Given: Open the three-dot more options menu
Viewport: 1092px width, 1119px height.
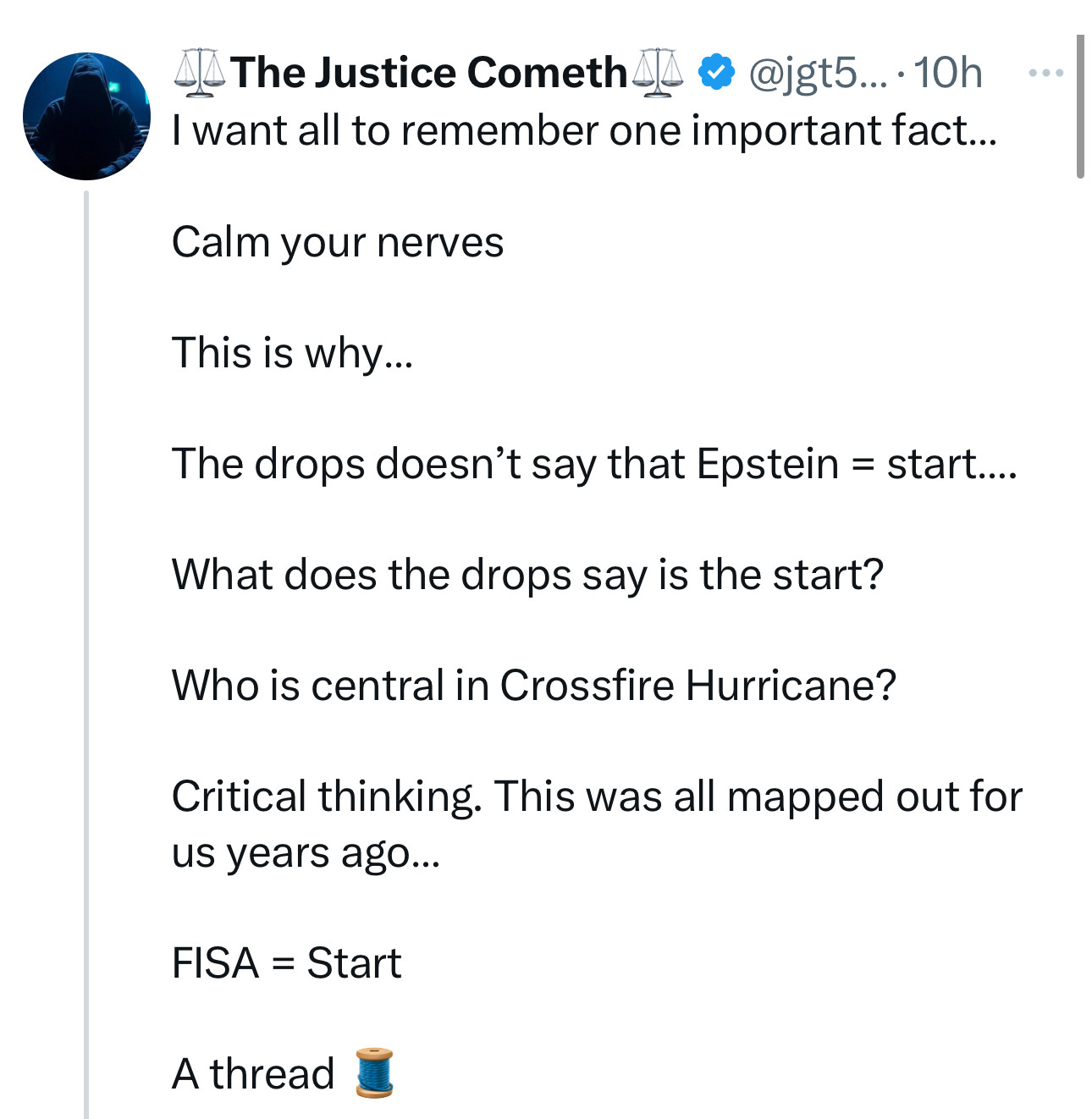Looking at the screenshot, I should (1045, 74).
